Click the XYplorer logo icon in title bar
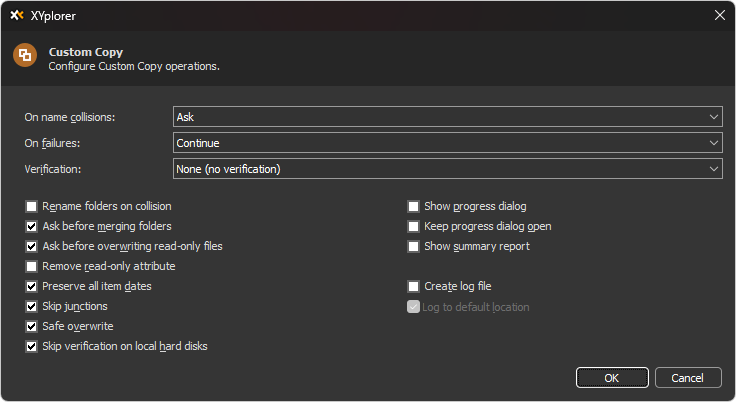 click(x=16, y=15)
